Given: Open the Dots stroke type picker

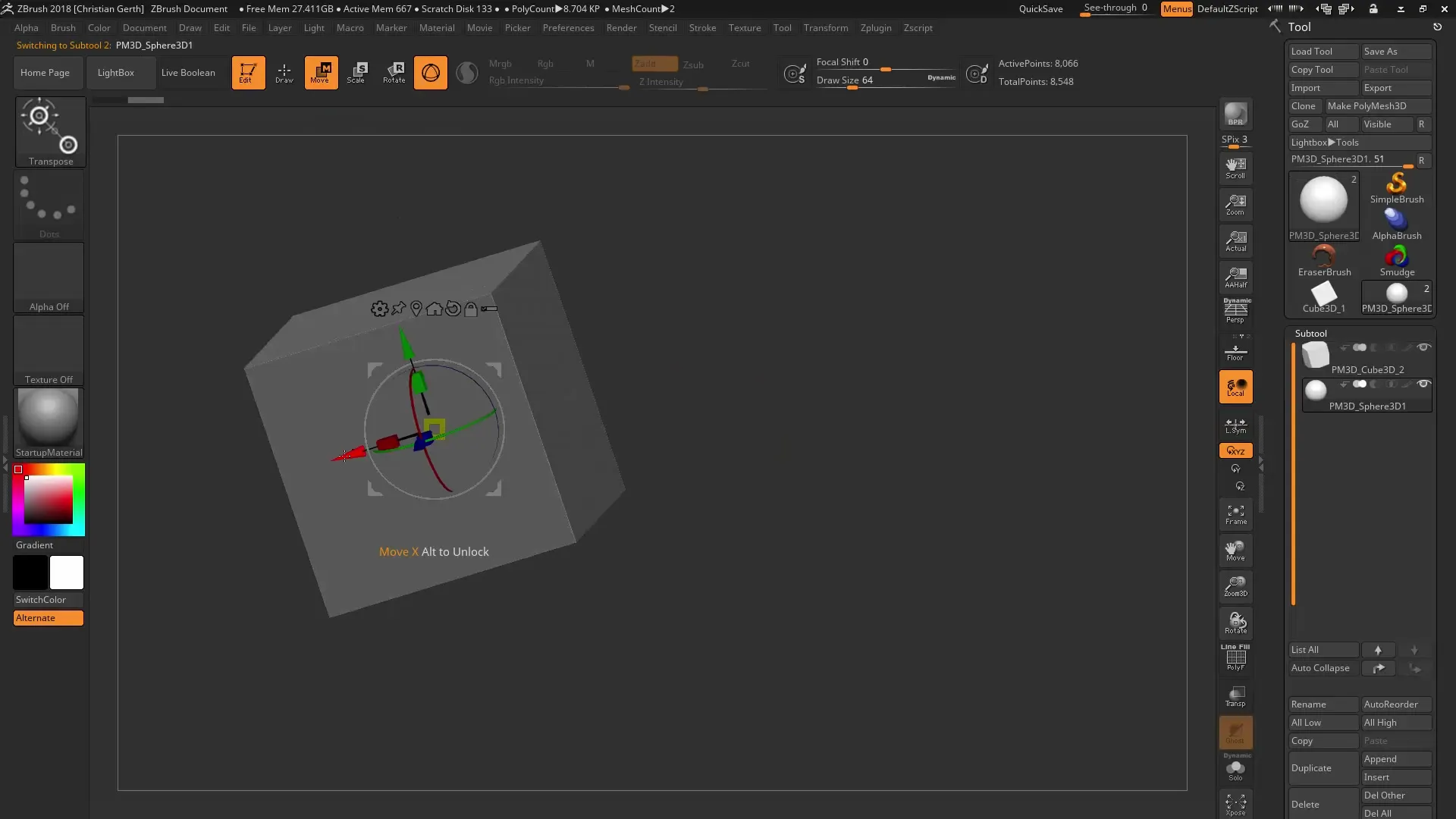Looking at the screenshot, I should (x=49, y=205).
